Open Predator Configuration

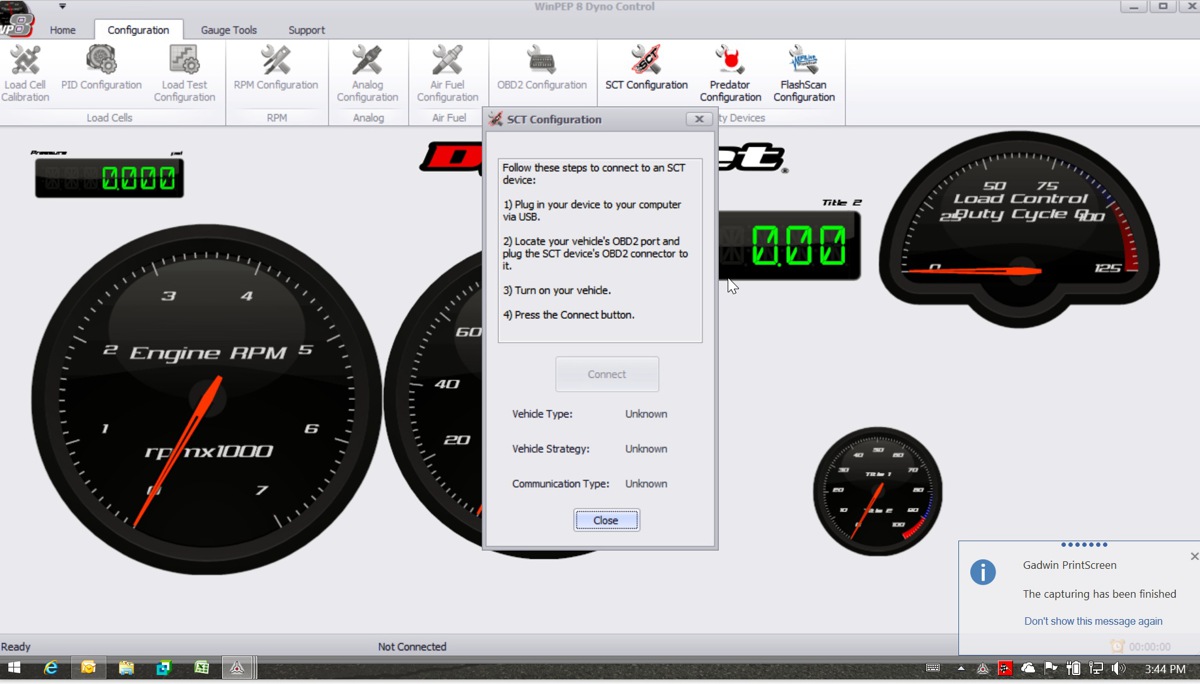(x=730, y=73)
